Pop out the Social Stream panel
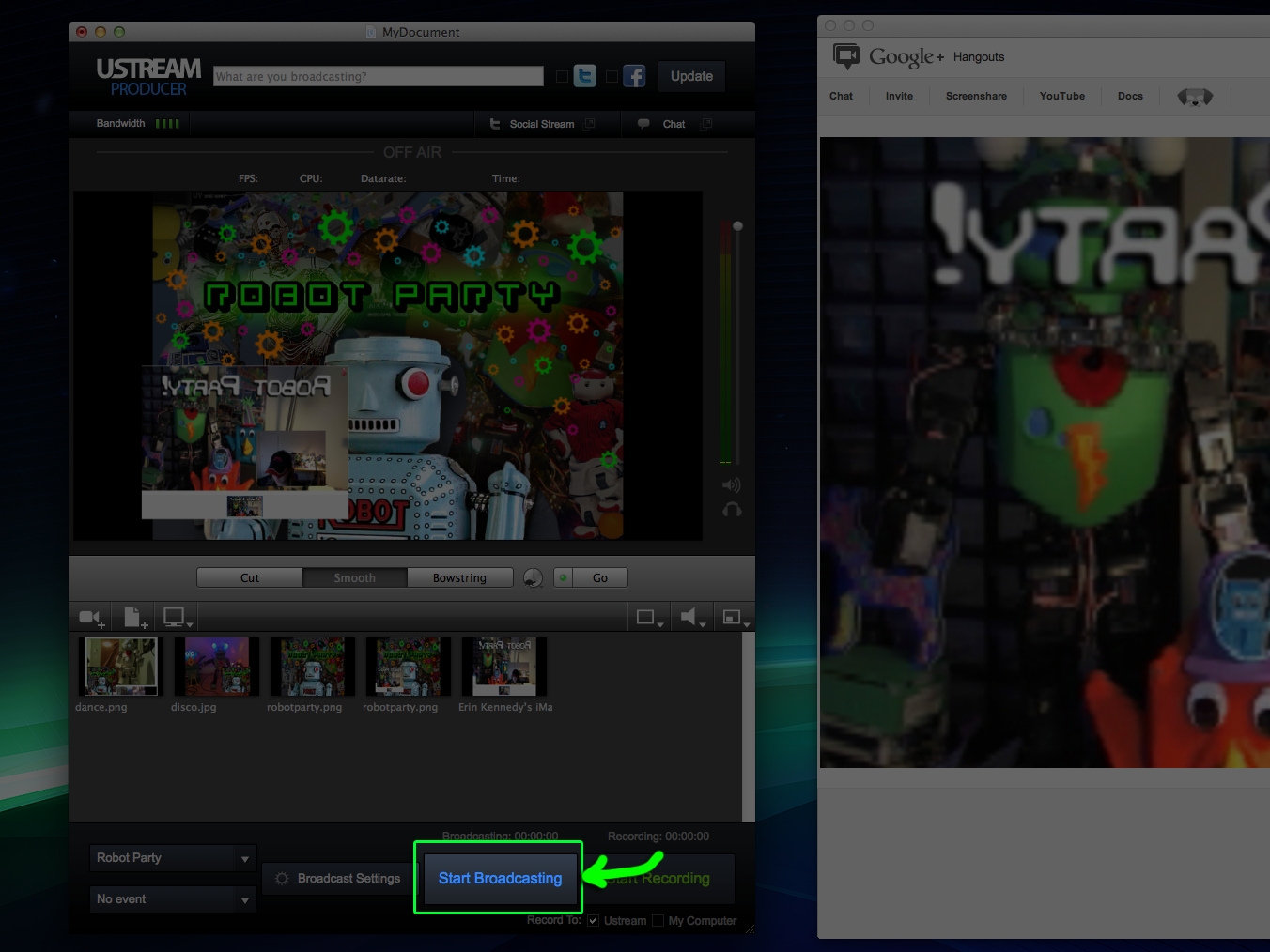1270x952 pixels. coord(590,124)
